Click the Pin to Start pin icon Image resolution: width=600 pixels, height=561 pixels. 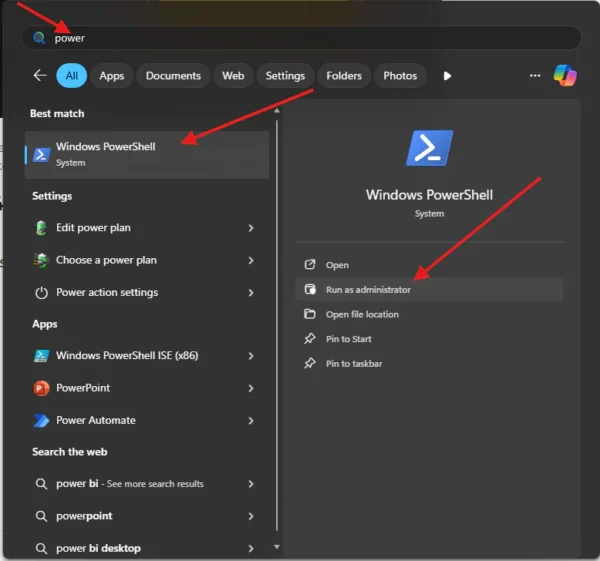tap(310, 339)
